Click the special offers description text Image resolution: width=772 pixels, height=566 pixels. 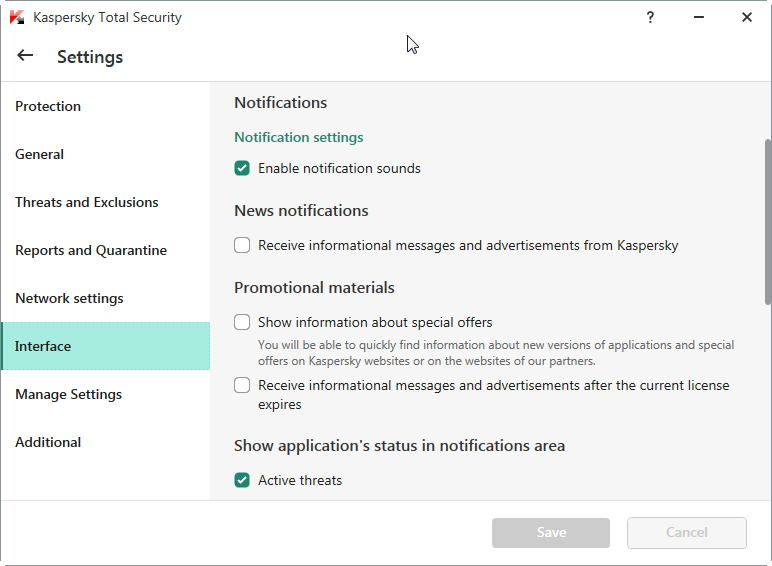496,353
